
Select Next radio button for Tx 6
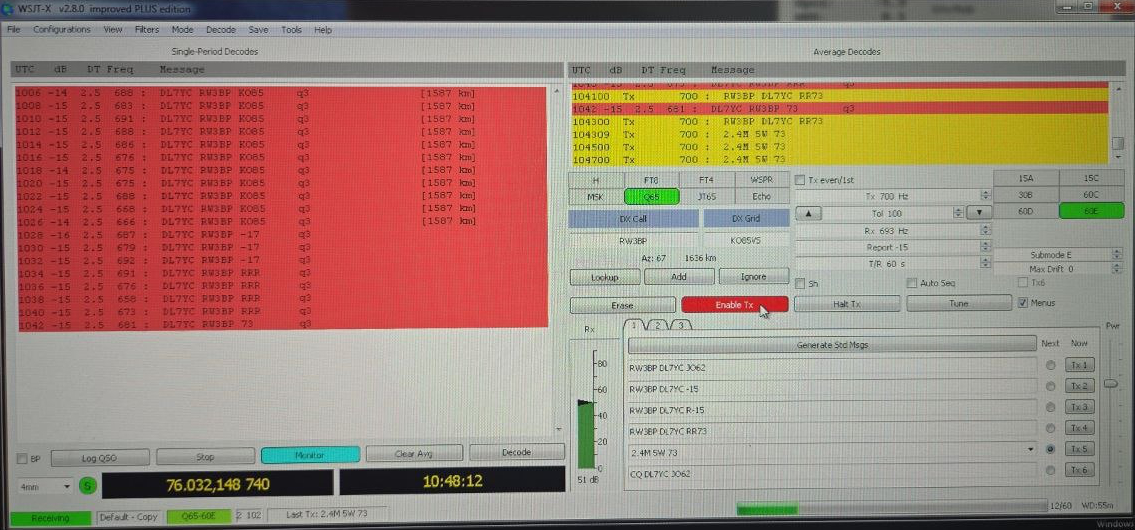click(x=1050, y=471)
